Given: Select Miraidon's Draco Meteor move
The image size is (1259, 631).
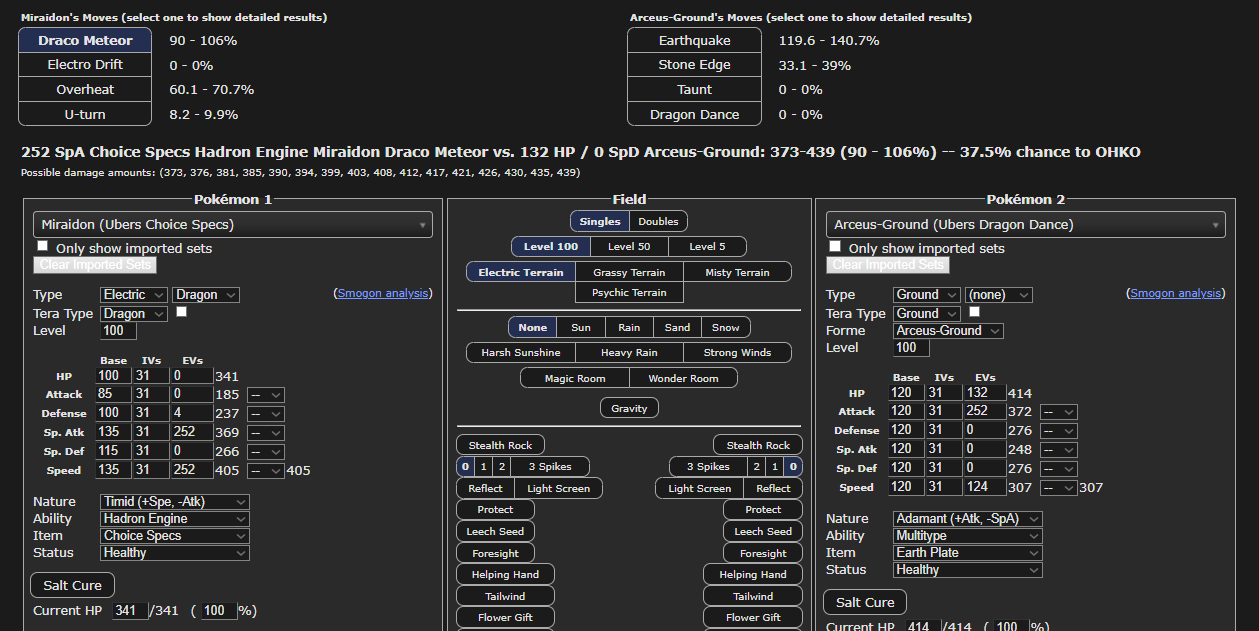Looking at the screenshot, I should click(x=85, y=40).
